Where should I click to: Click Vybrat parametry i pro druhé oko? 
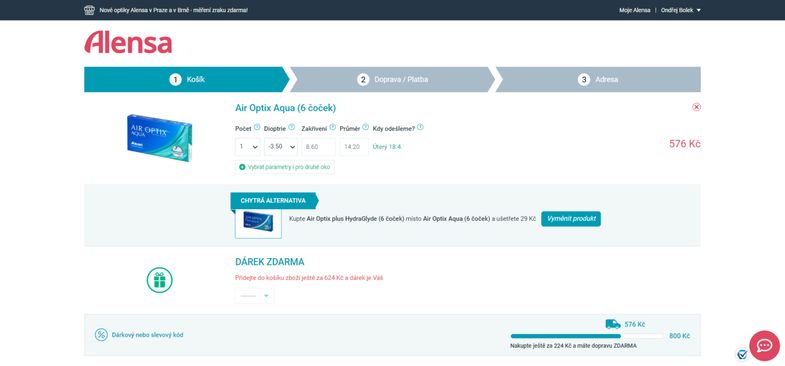[285, 167]
